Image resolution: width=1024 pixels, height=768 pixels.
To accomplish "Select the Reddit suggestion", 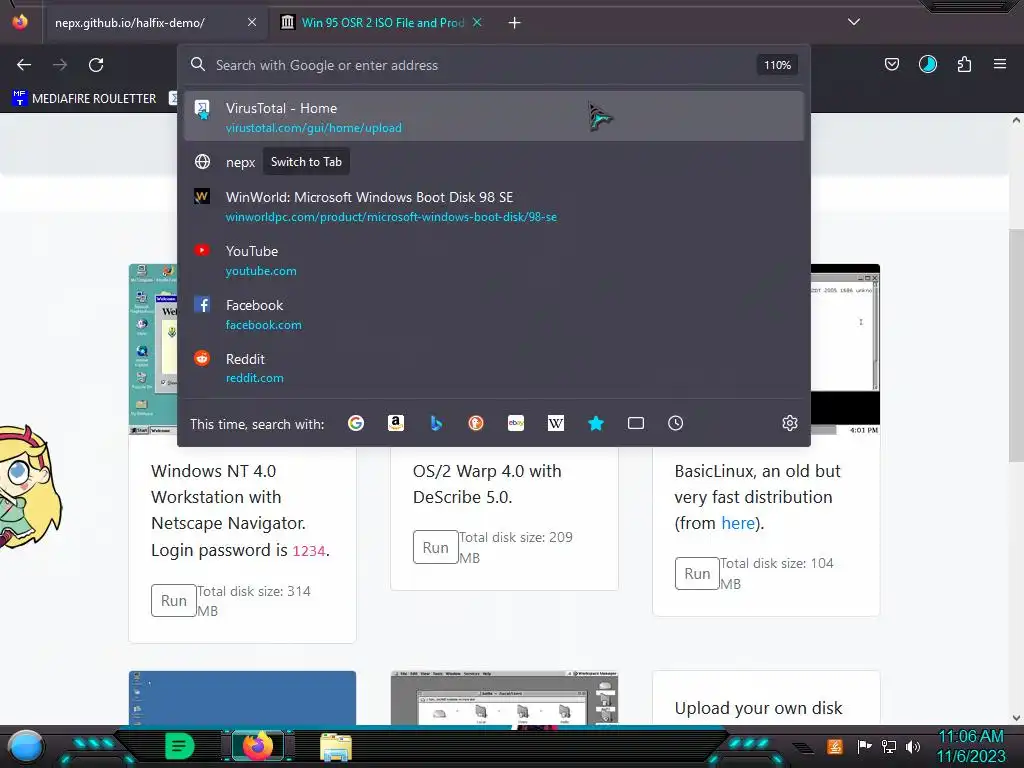I will click(x=494, y=368).
